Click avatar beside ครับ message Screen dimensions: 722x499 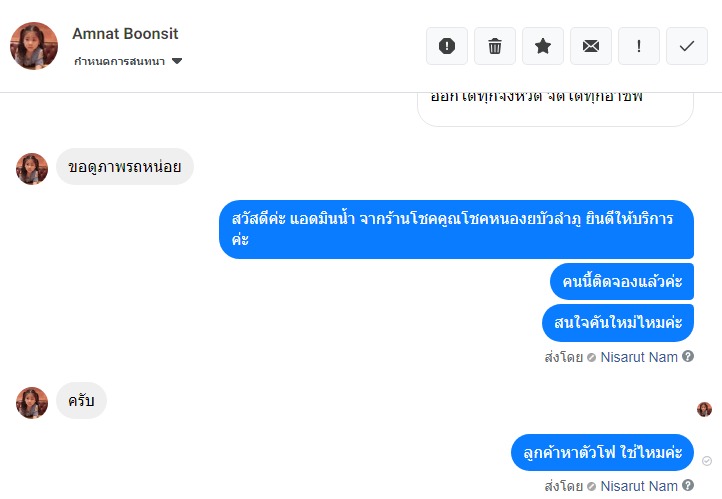[32, 402]
